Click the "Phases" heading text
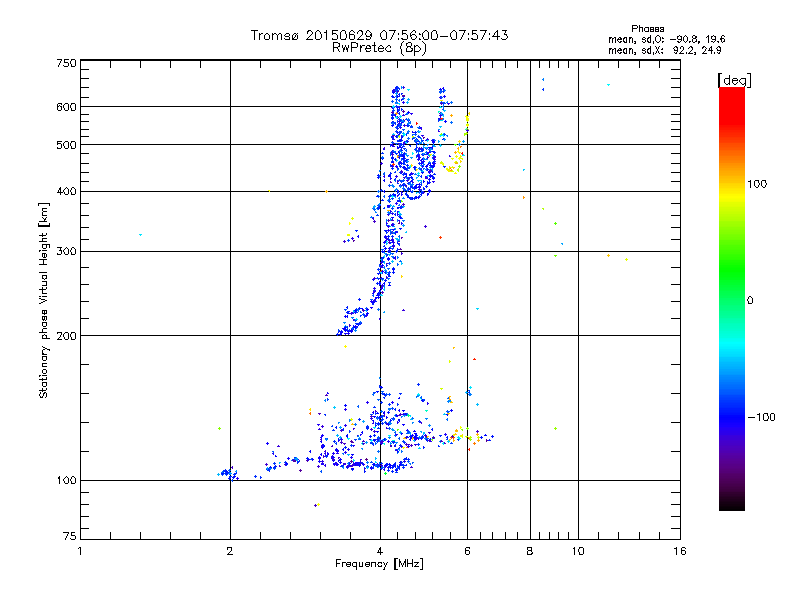Viewport: 800px width, 600px height. 647,29
